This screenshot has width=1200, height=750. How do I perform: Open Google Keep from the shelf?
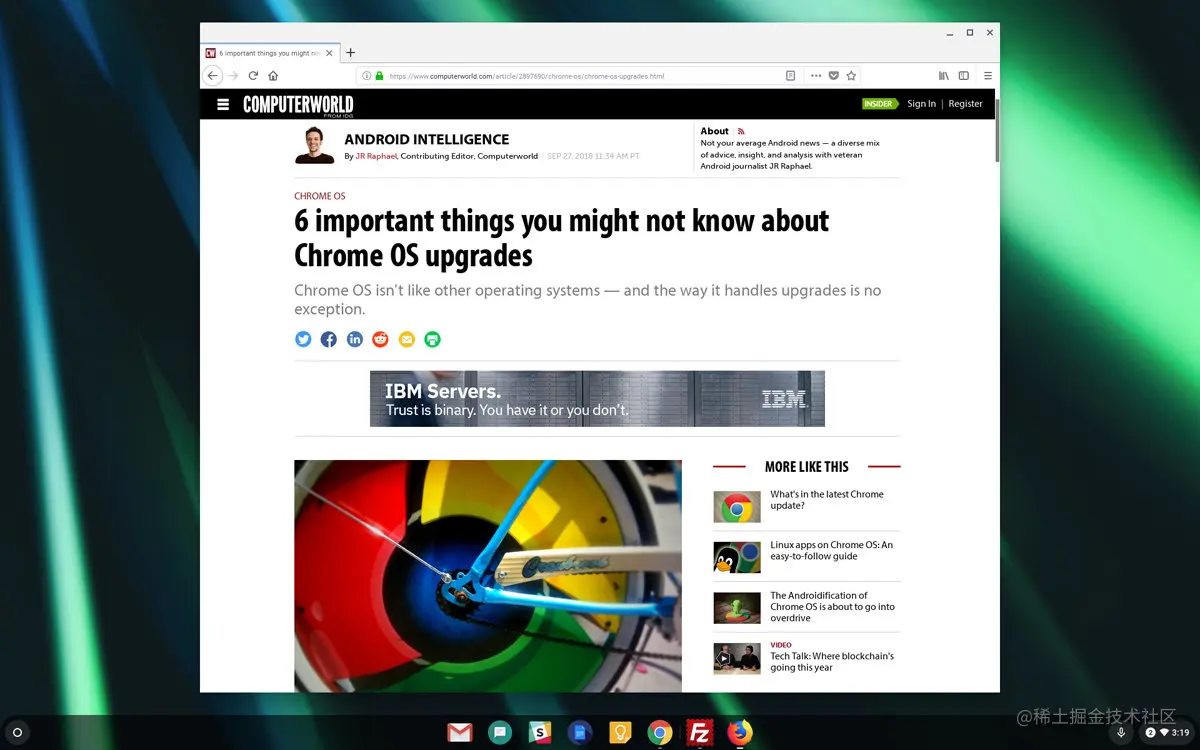pos(620,733)
